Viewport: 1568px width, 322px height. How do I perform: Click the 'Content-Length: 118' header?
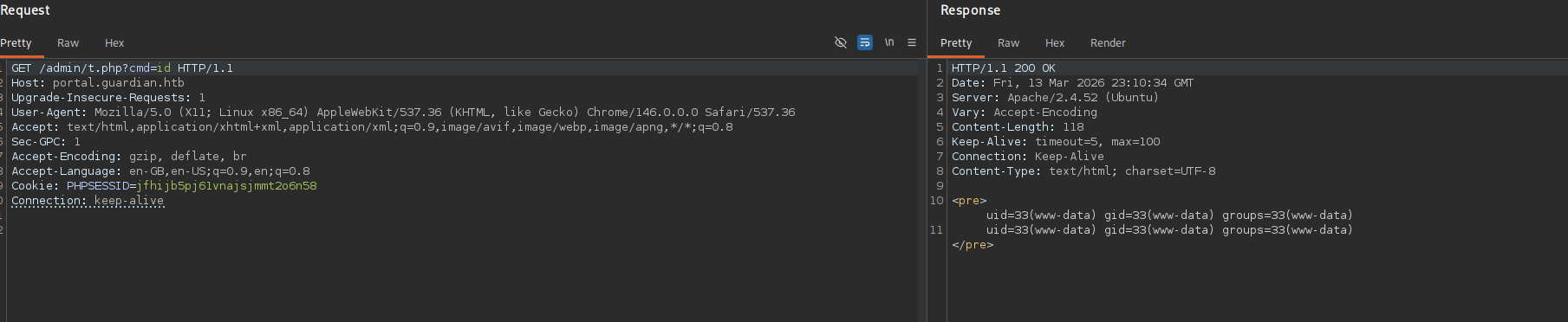1018,127
